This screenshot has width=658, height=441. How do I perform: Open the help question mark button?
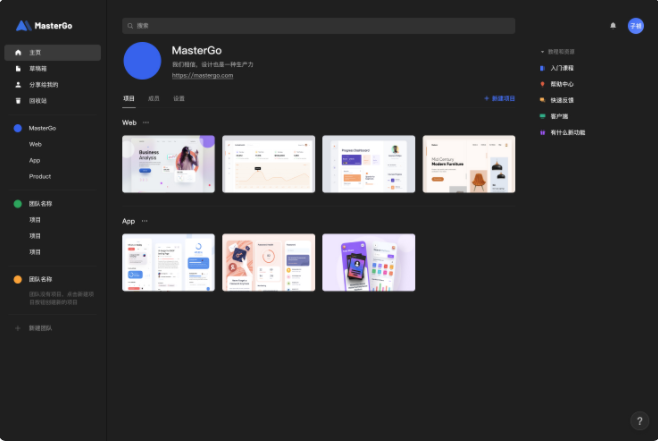click(x=639, y=421)
